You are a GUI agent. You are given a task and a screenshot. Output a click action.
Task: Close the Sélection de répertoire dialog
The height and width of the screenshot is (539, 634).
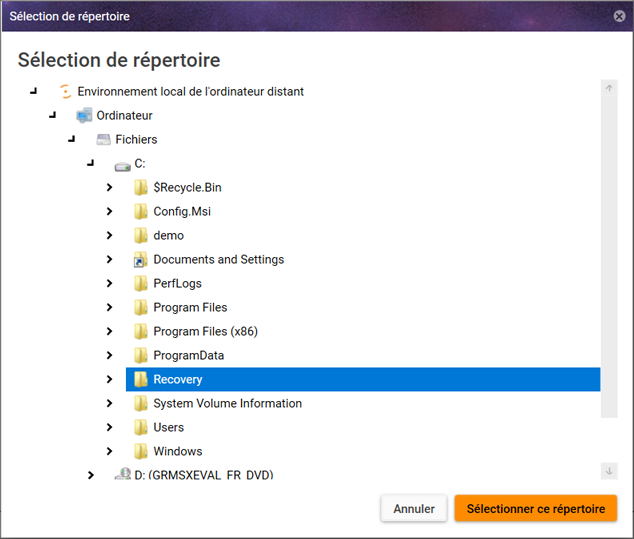click(619, 16)
